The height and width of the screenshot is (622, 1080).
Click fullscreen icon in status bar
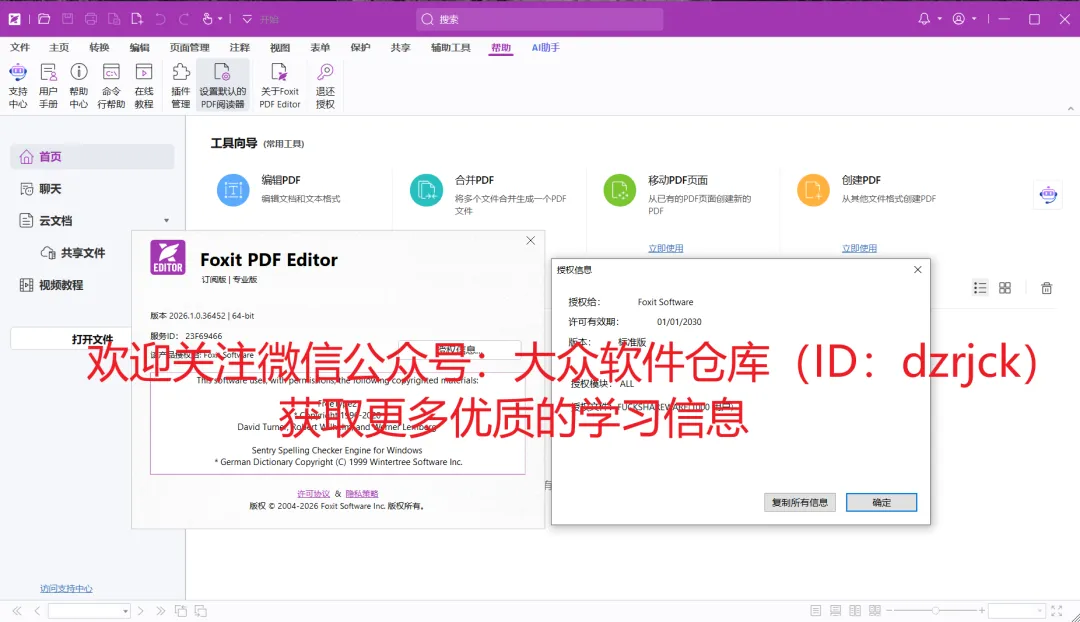pos(1057,611)
